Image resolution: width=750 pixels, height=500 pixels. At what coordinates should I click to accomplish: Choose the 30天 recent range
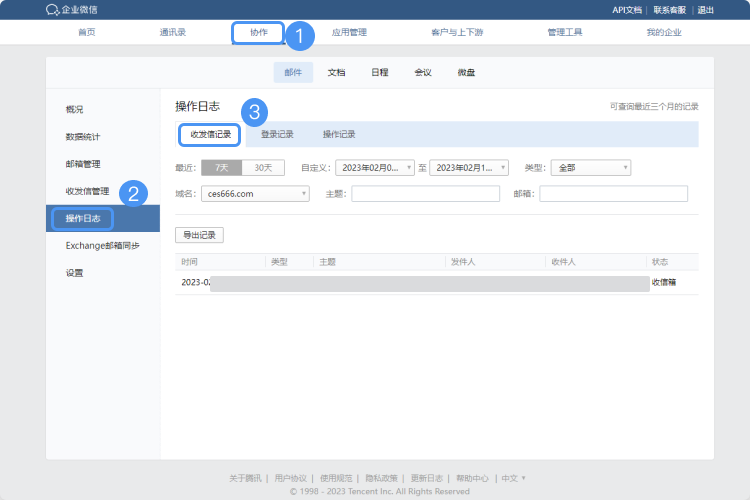click(263, 168)
